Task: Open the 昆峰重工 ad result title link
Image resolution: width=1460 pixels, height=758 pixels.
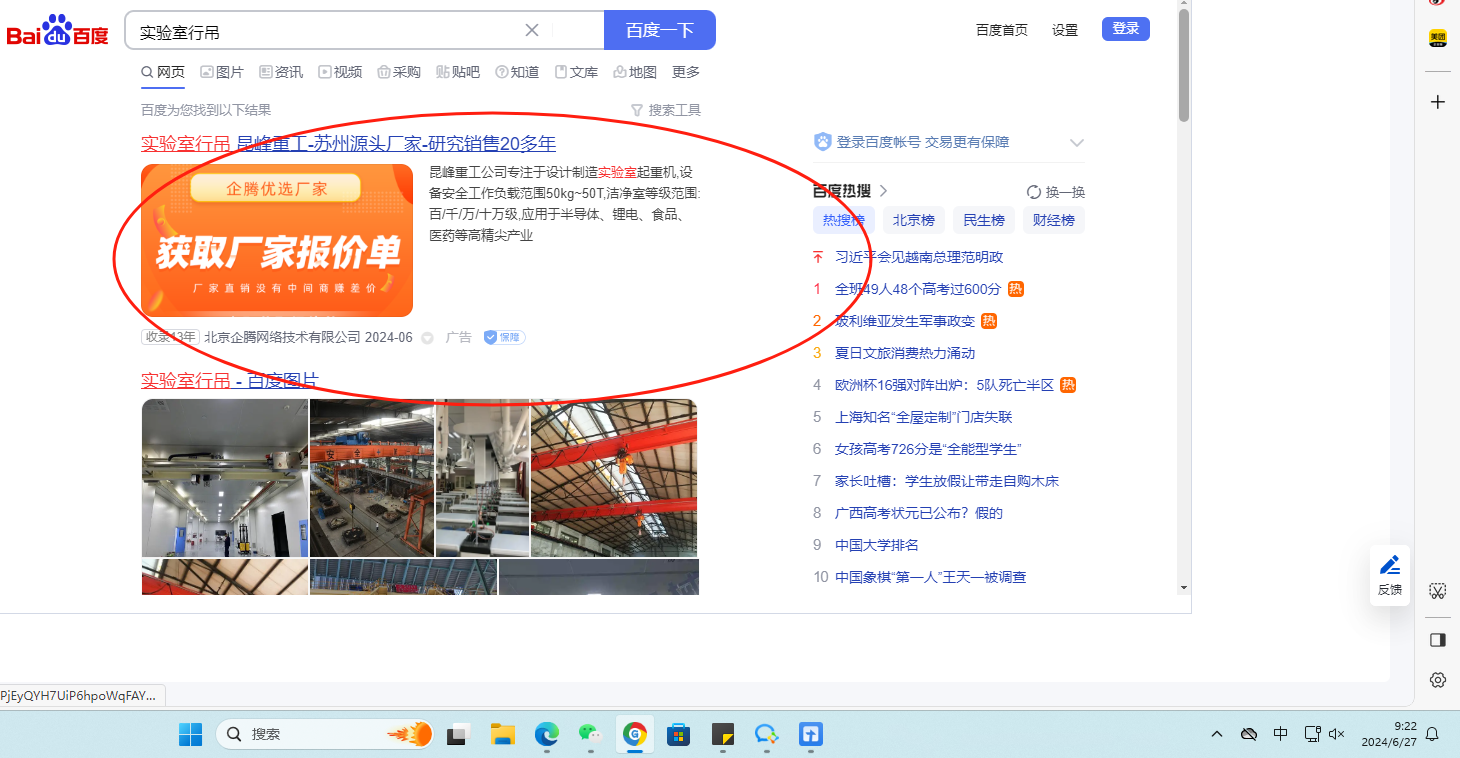Action: [348, 143]
